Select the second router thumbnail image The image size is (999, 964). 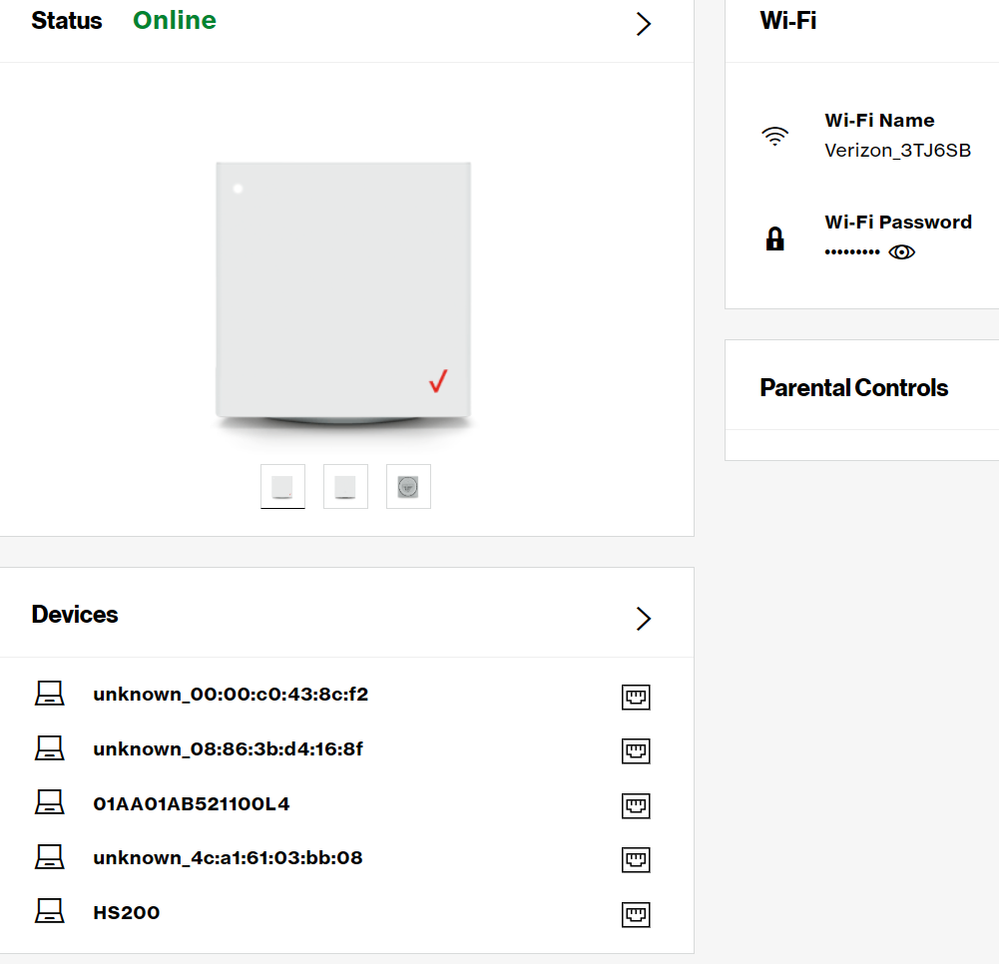point(345,487)
